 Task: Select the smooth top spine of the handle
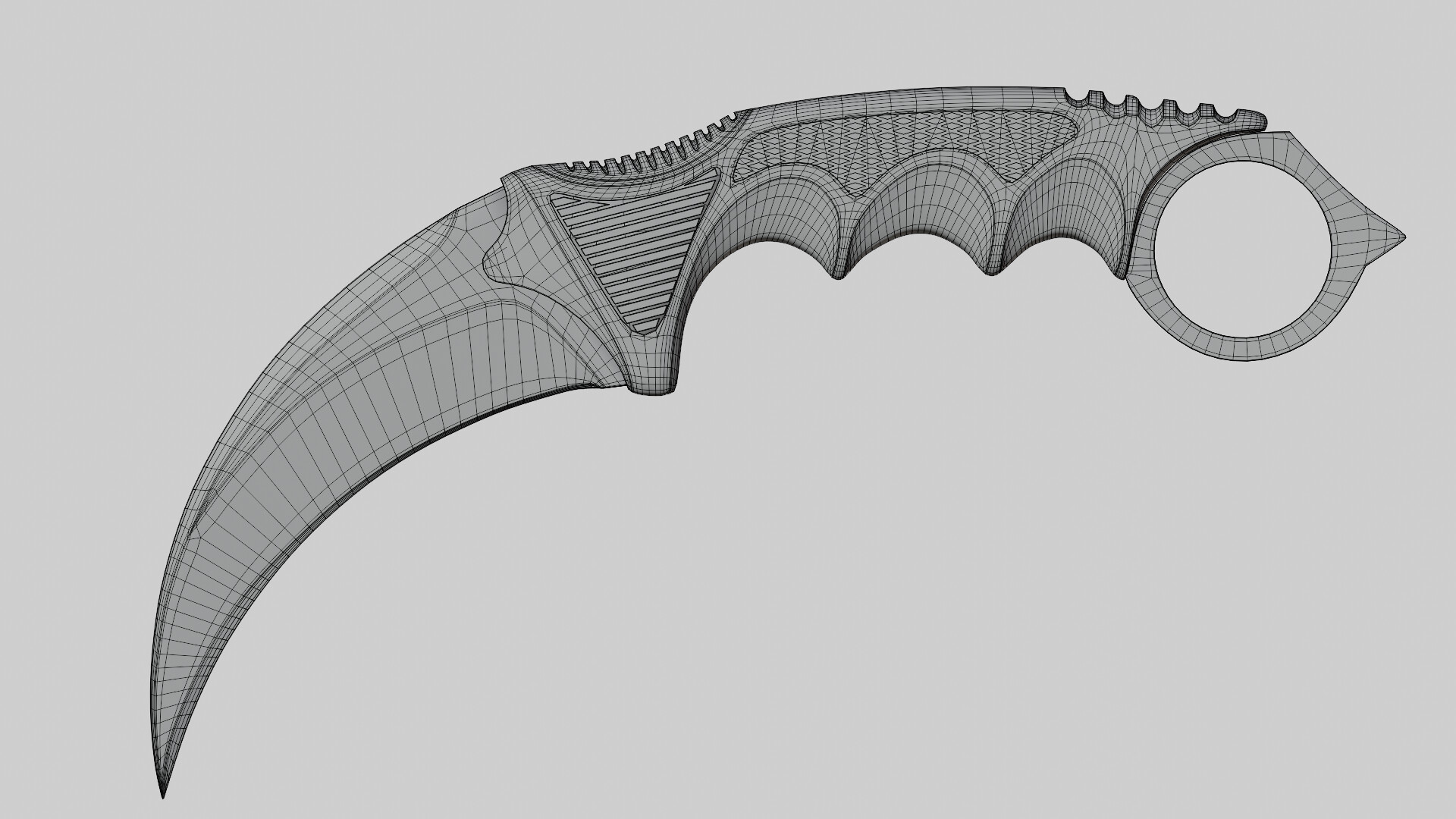tap(902, 97)
